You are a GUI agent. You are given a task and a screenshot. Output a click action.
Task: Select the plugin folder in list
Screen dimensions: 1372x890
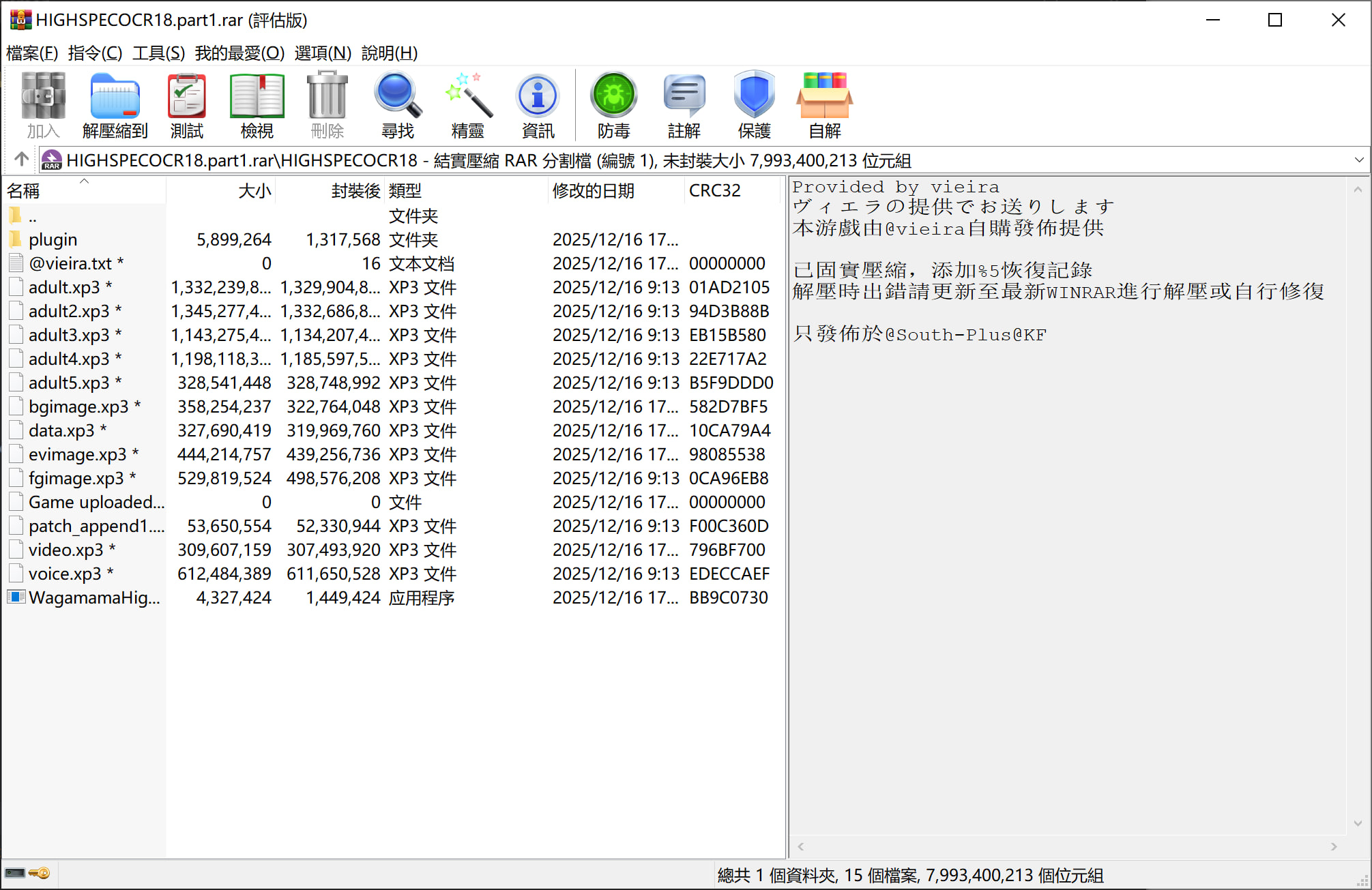tap(53, 239)
